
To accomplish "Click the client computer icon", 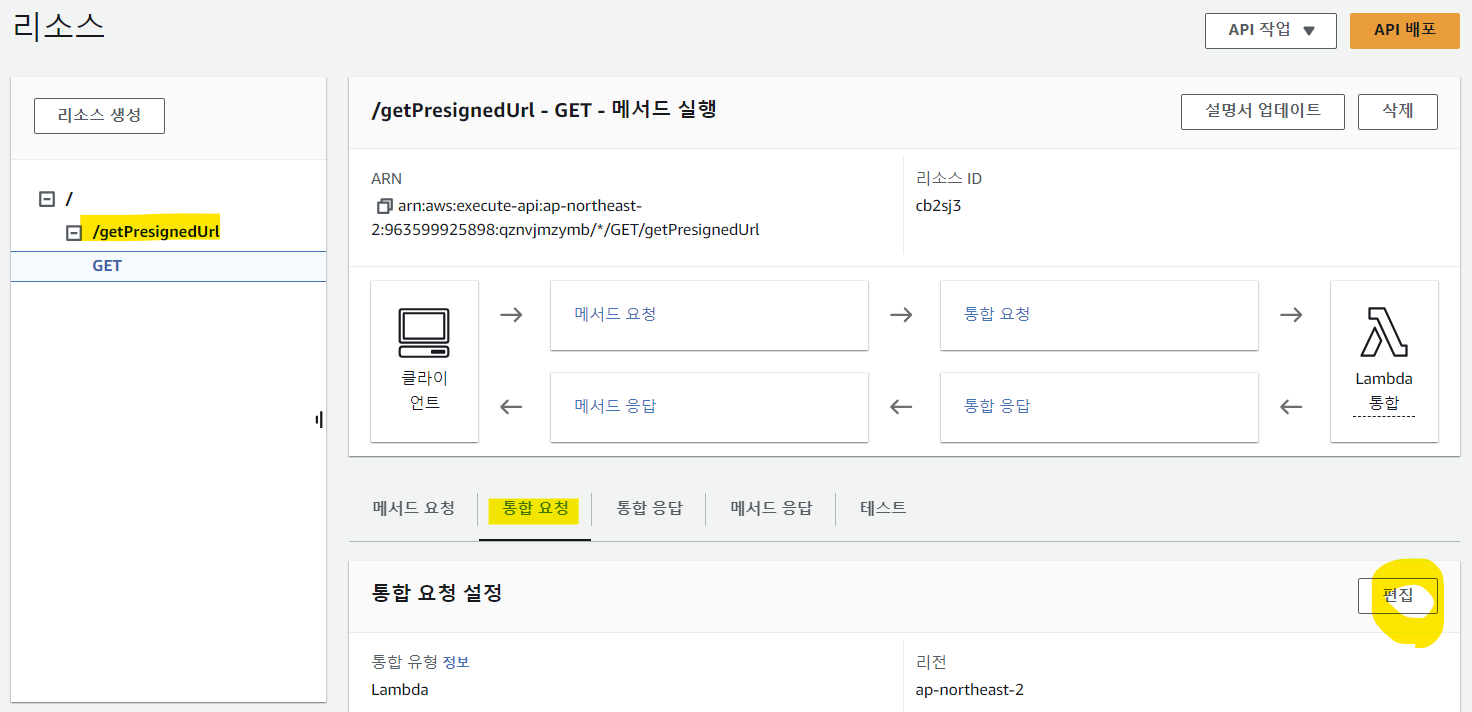I will coord(424,333).
